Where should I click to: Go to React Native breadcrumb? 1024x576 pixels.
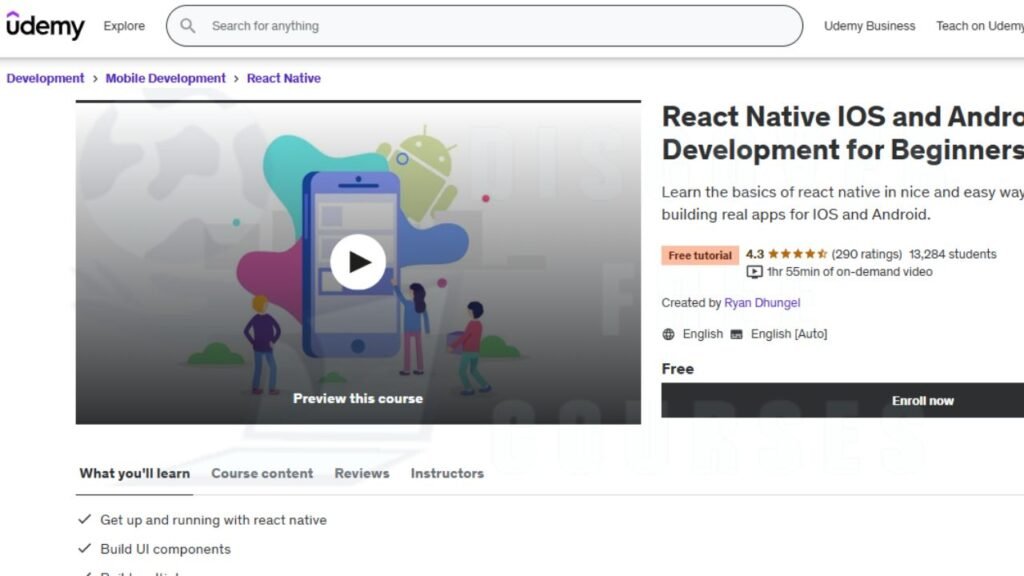[x=283, y=78]
